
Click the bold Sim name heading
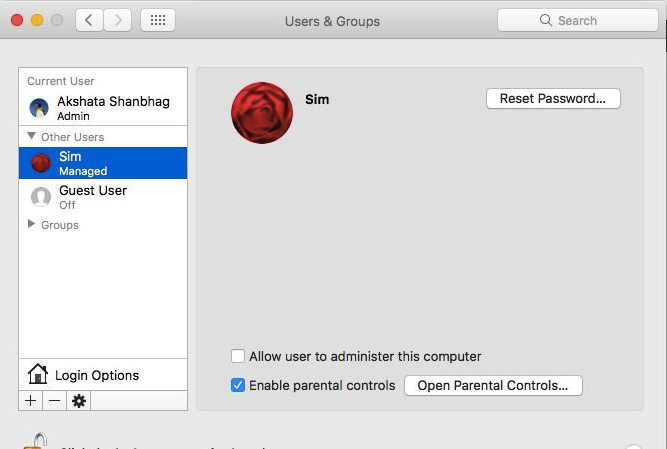coord(317,99)
